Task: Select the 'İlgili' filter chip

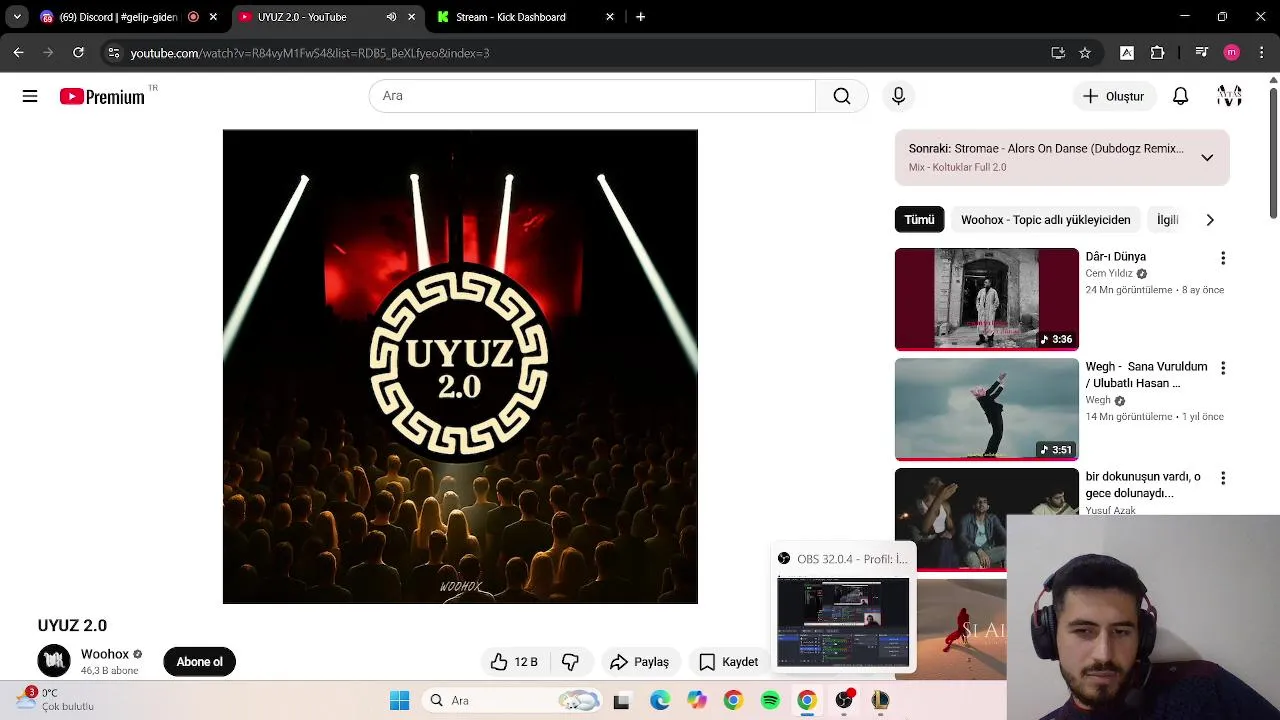Action: pos(1168,220)
